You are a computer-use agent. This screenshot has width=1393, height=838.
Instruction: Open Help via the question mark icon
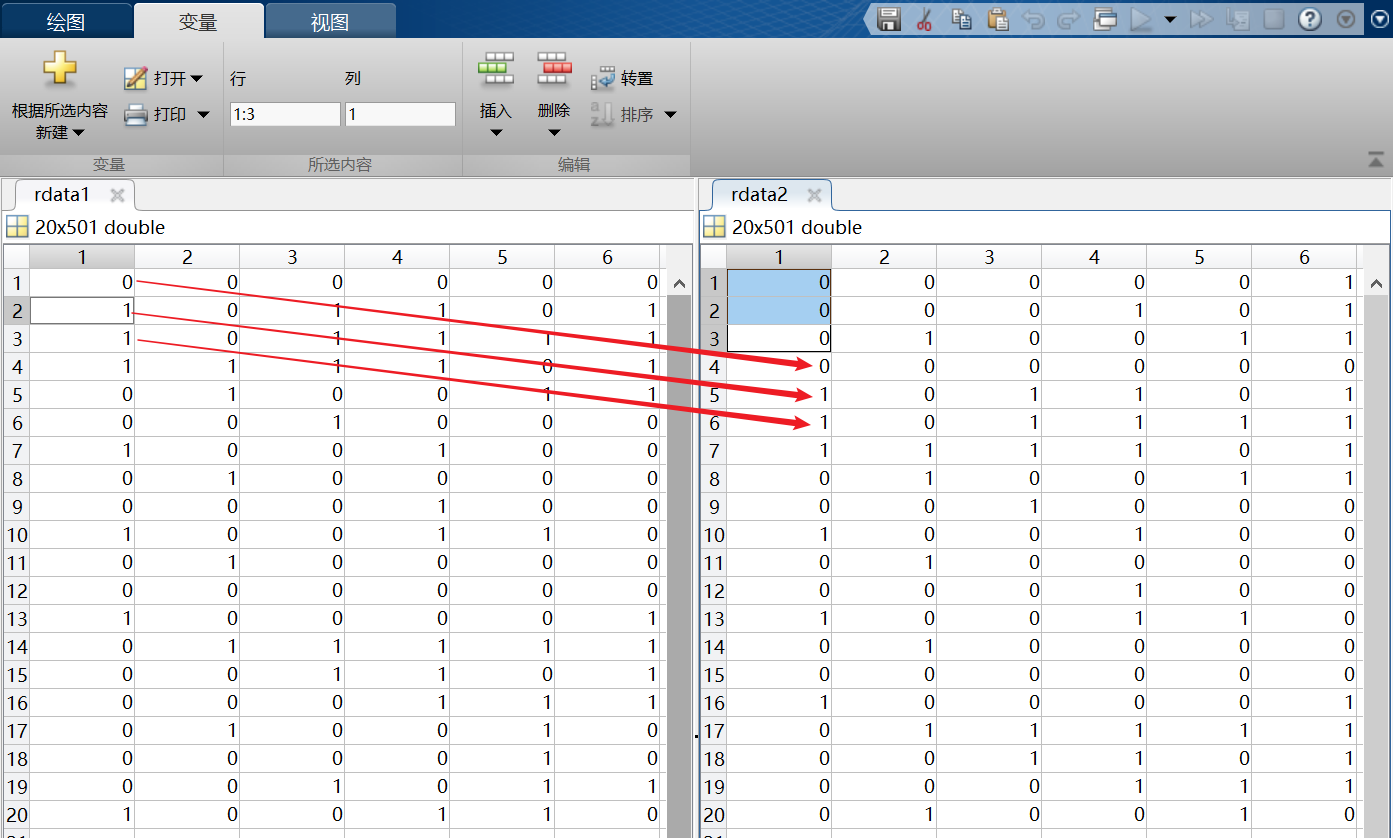(1310, 19)
